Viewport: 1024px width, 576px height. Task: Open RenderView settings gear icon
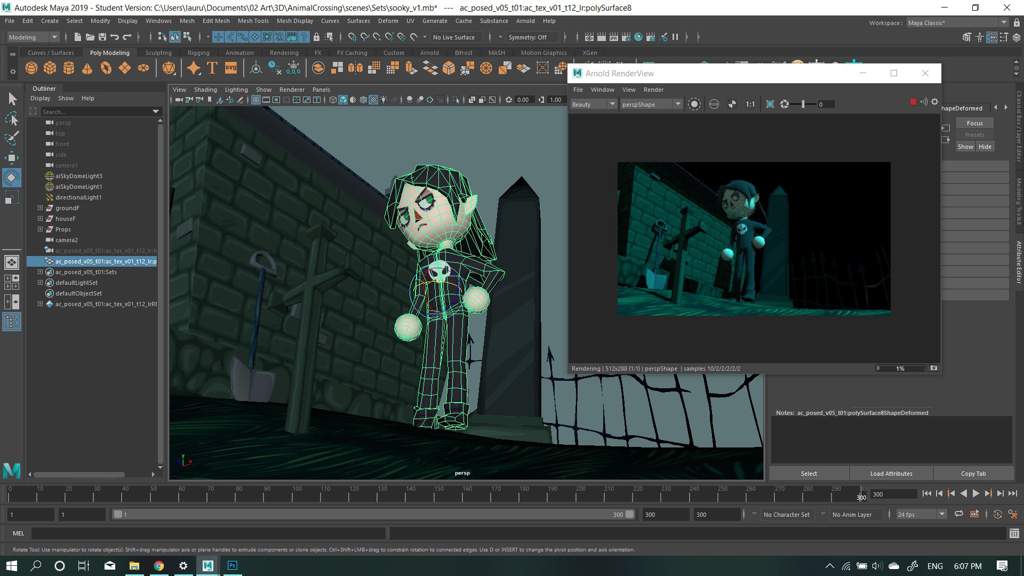point(935,102)
